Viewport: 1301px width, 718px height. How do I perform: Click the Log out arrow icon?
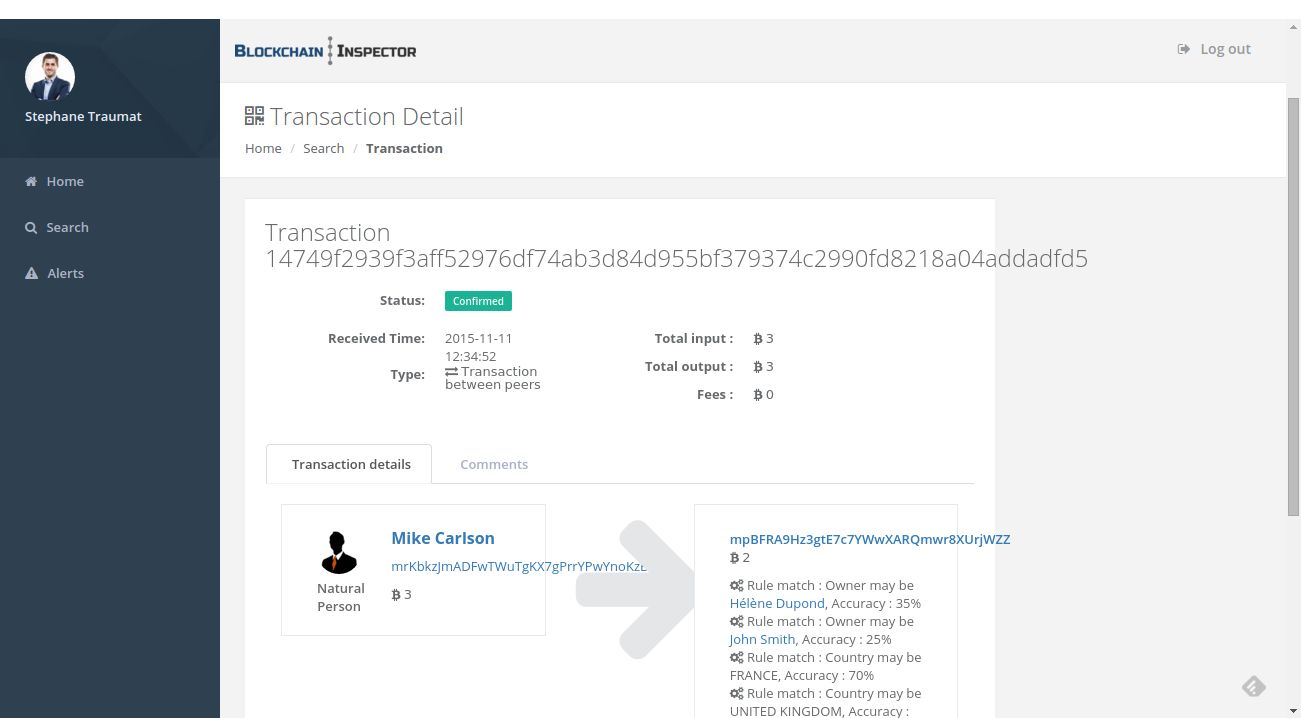tap(1184, 49)
